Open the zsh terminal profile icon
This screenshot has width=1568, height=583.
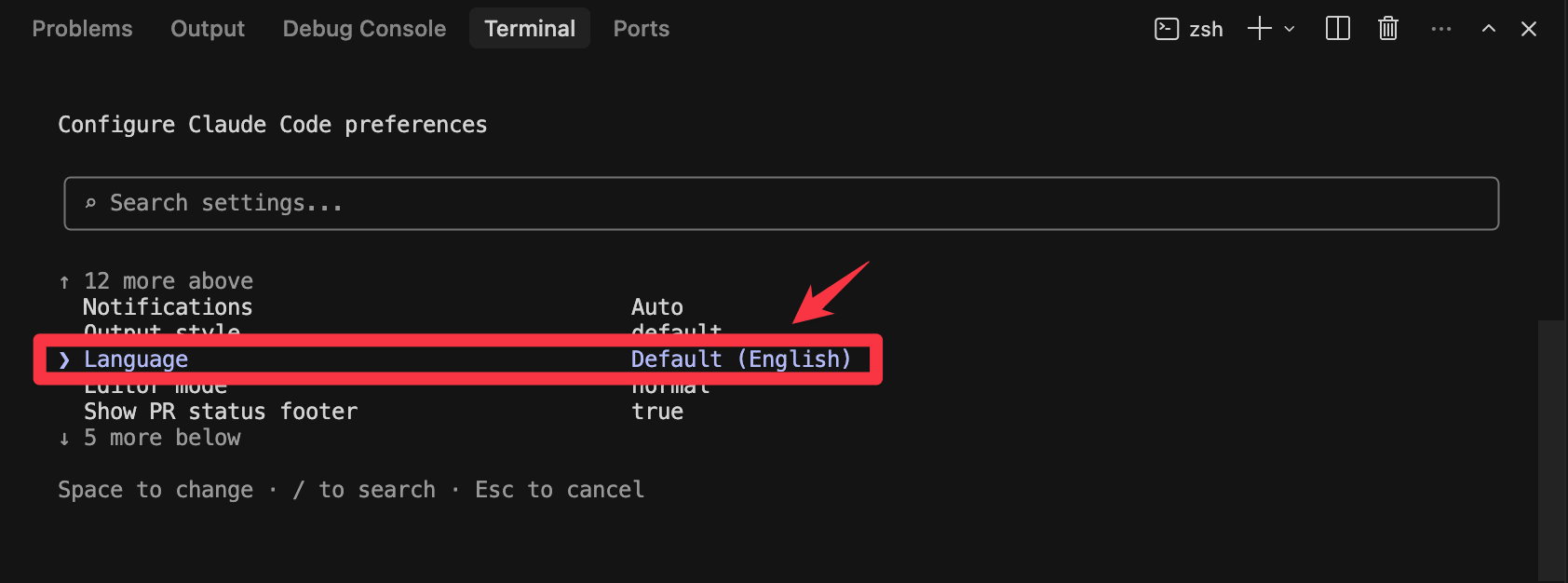1167,29
